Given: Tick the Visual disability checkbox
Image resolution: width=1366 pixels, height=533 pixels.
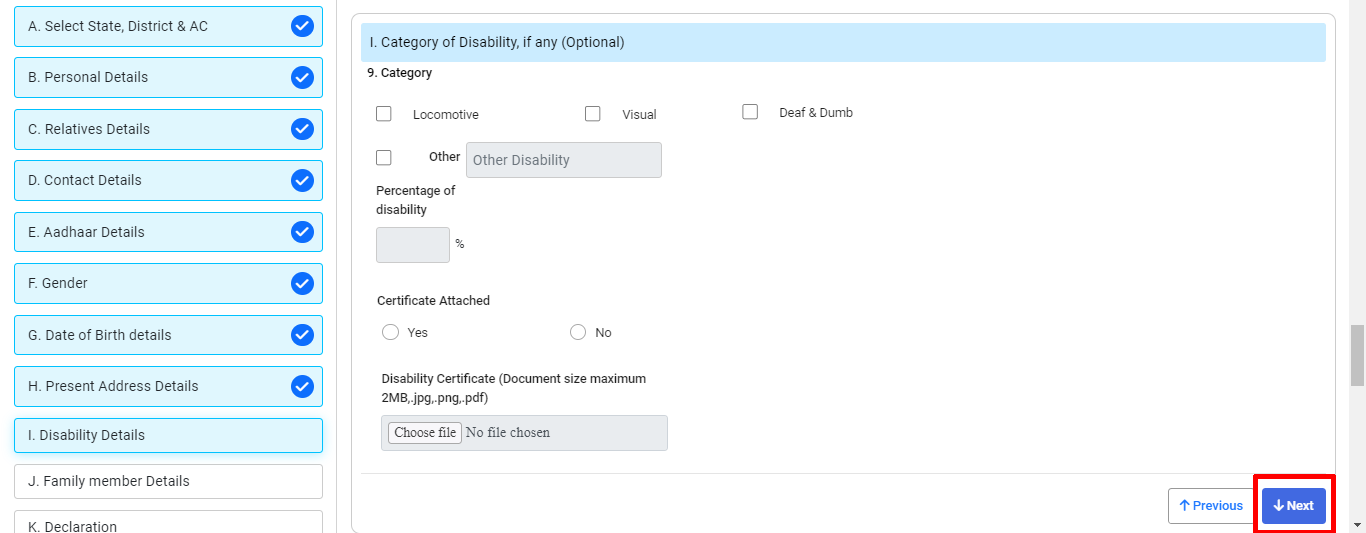Looking at the screenshot, I should [593, 114].
